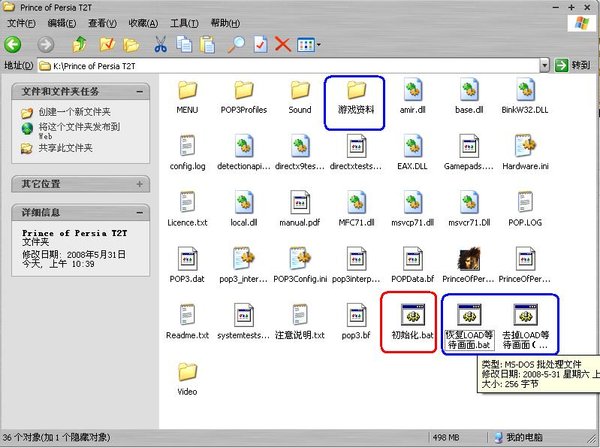Image resolution: width=600 pixels, height=448 pixels.
Task: Select the BinkW32.DLL file
Action: click(525, 96)
